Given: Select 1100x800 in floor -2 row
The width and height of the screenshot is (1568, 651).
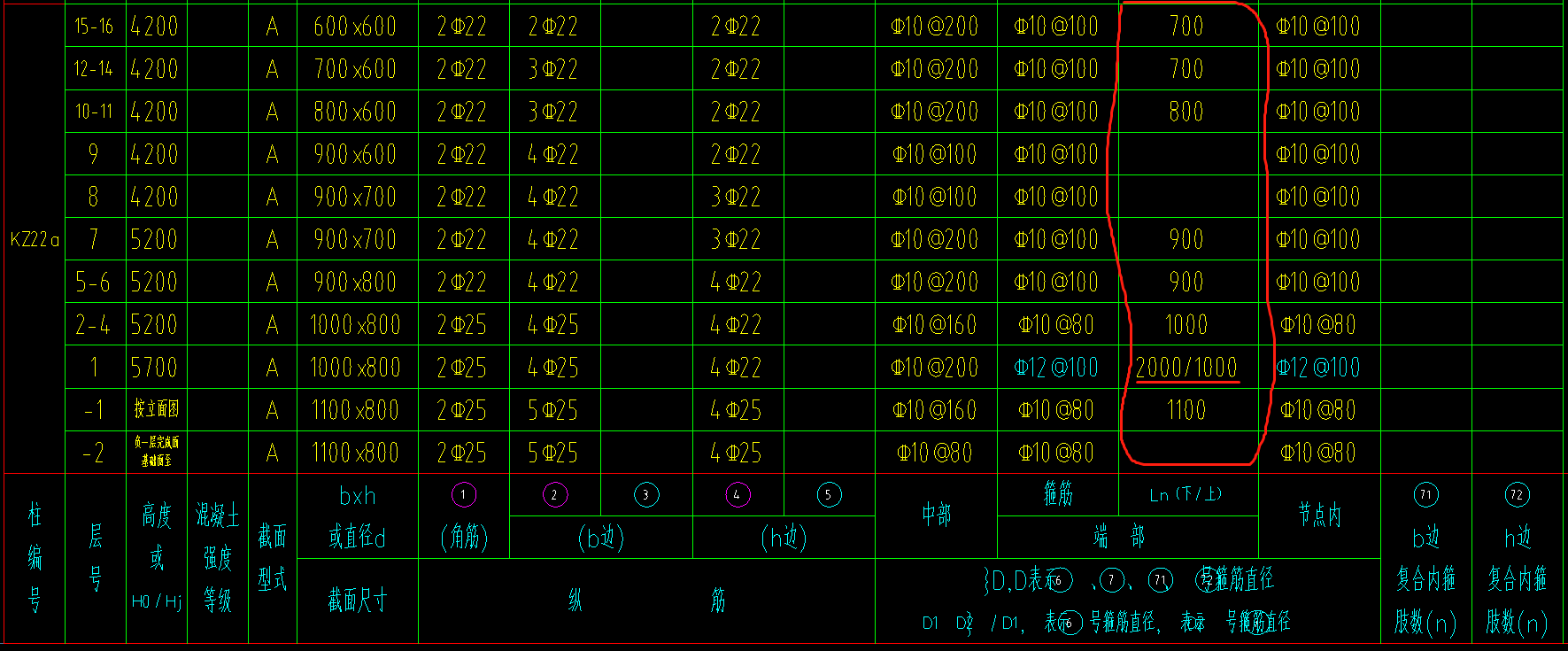Looking at the screenshot, I should coord(355,453).
